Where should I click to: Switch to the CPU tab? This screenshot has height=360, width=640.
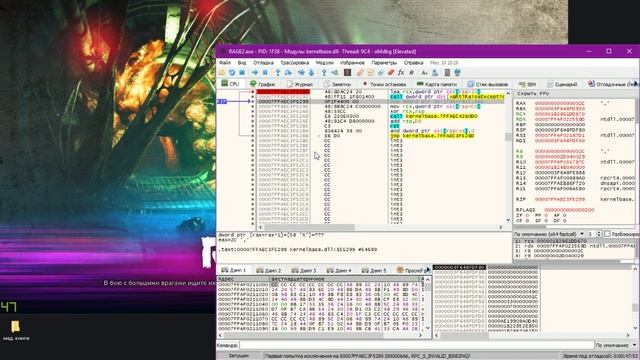(x=231, y=84)
